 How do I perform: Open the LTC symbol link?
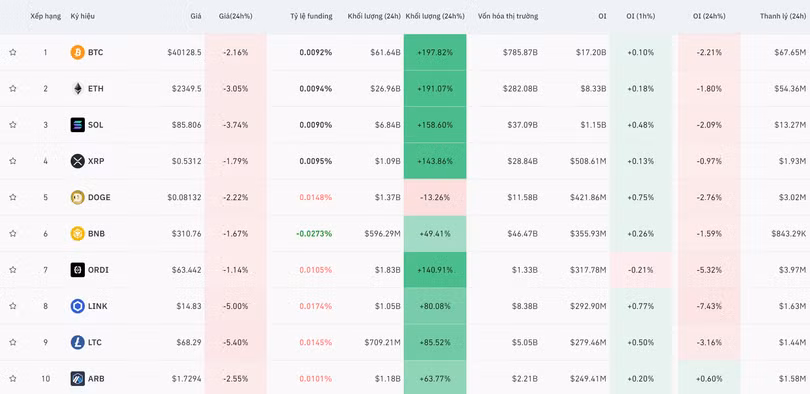pos(95,342)
